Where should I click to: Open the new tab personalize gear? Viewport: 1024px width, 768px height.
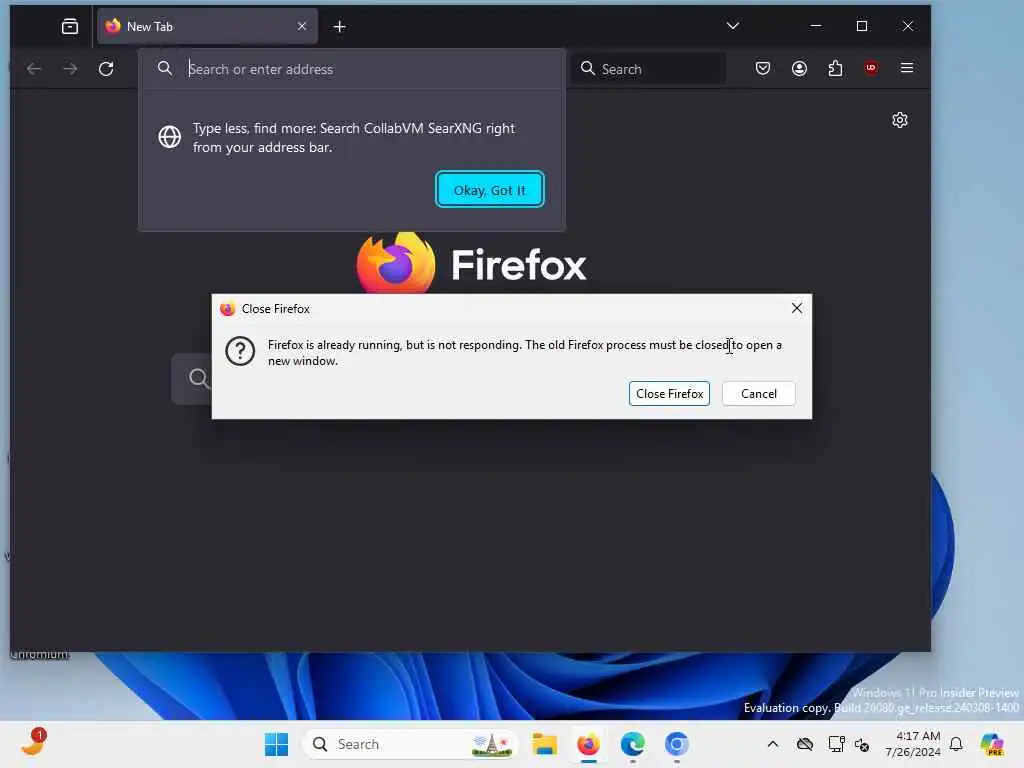(x=900, y=120)
